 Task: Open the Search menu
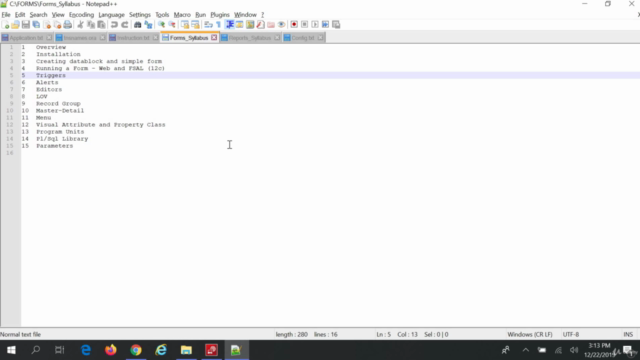[38, 15]
